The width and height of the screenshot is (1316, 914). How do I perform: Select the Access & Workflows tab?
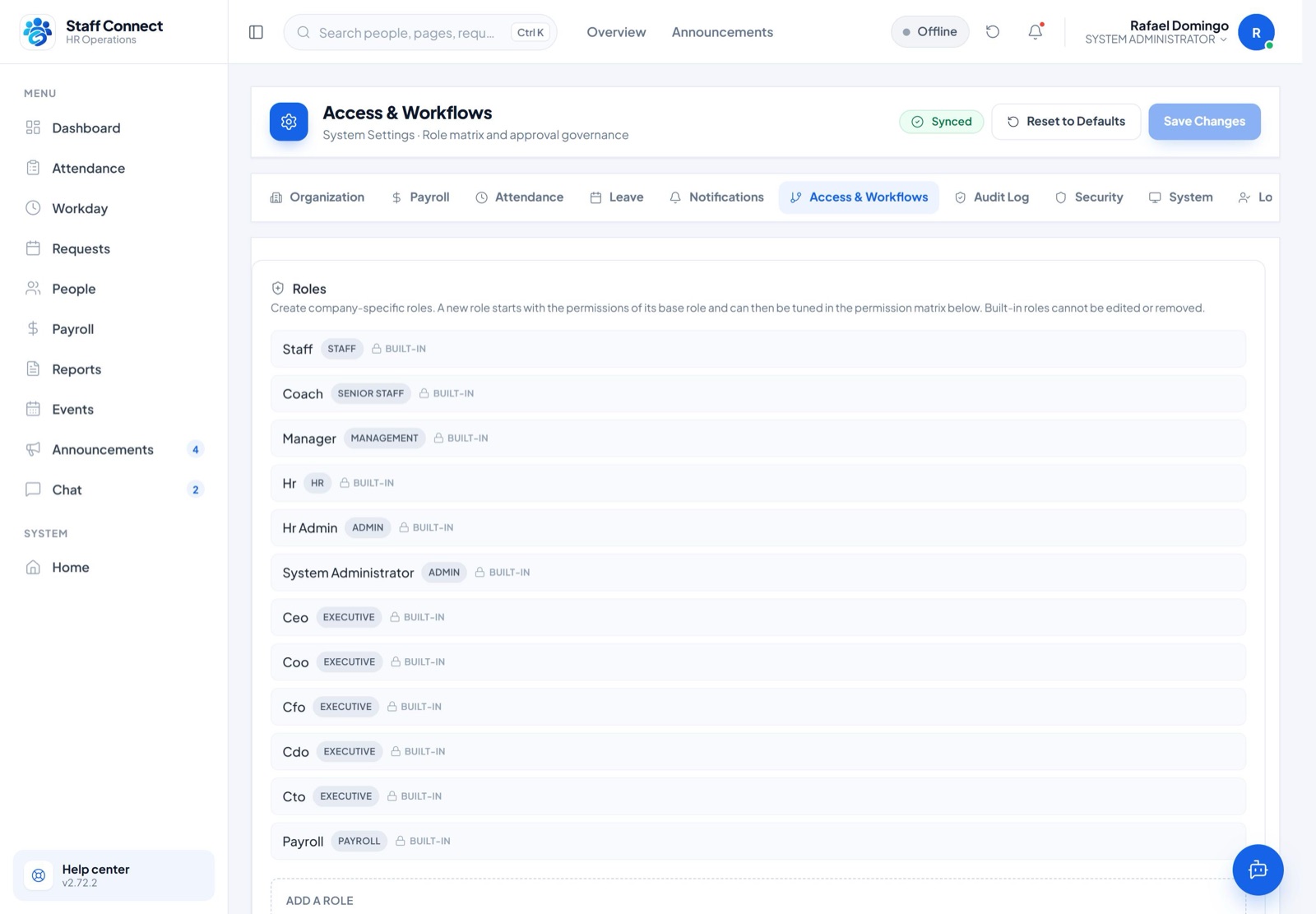pos(859,197)
